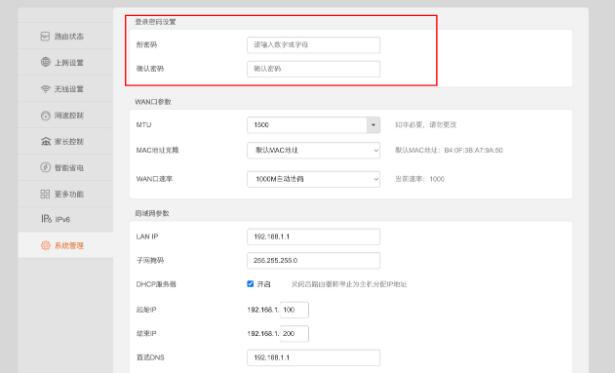Click the DHCP hint text about IP allocation
Screen dimensions: 615x373
tap(349, 284)
